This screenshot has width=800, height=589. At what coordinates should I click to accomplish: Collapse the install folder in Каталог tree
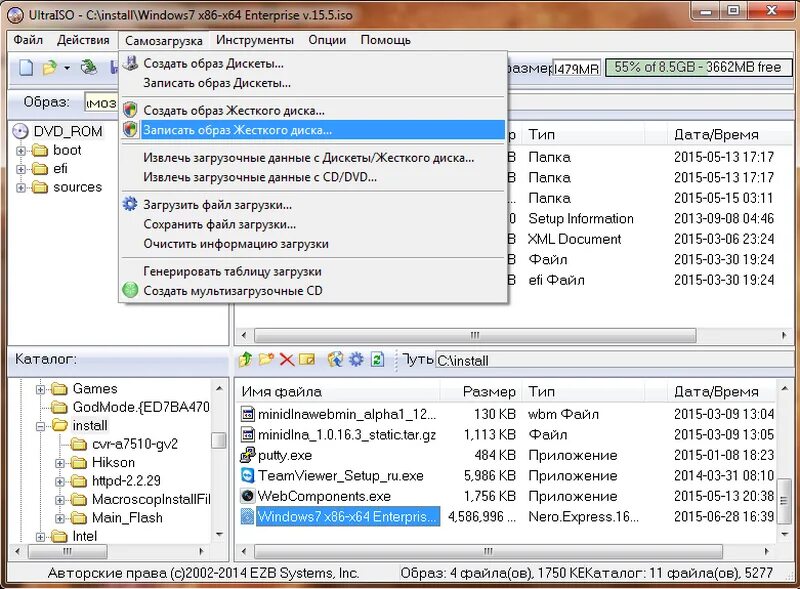[40, 427]
